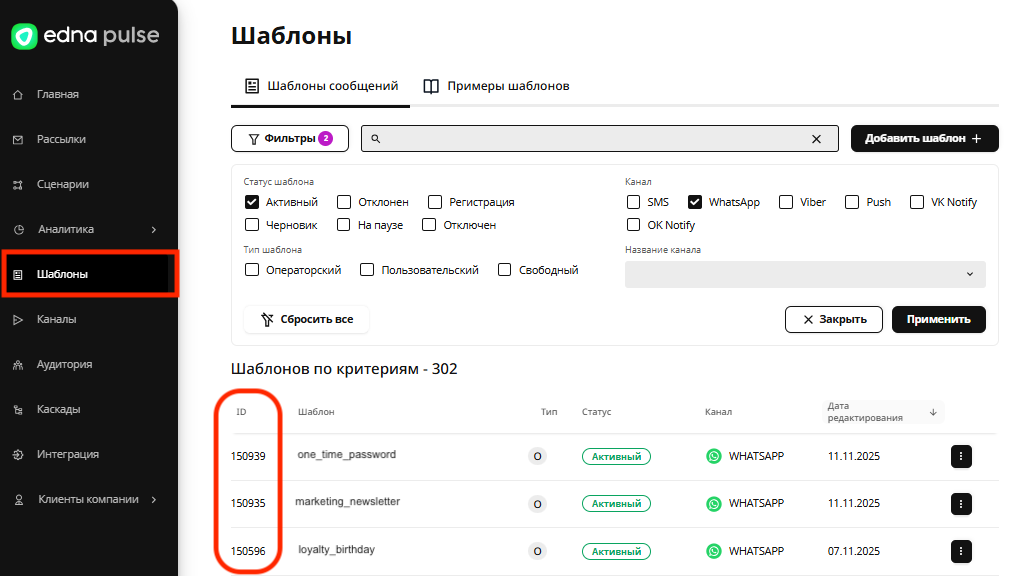Check the Свободный type checkbox

click(504, 270)
